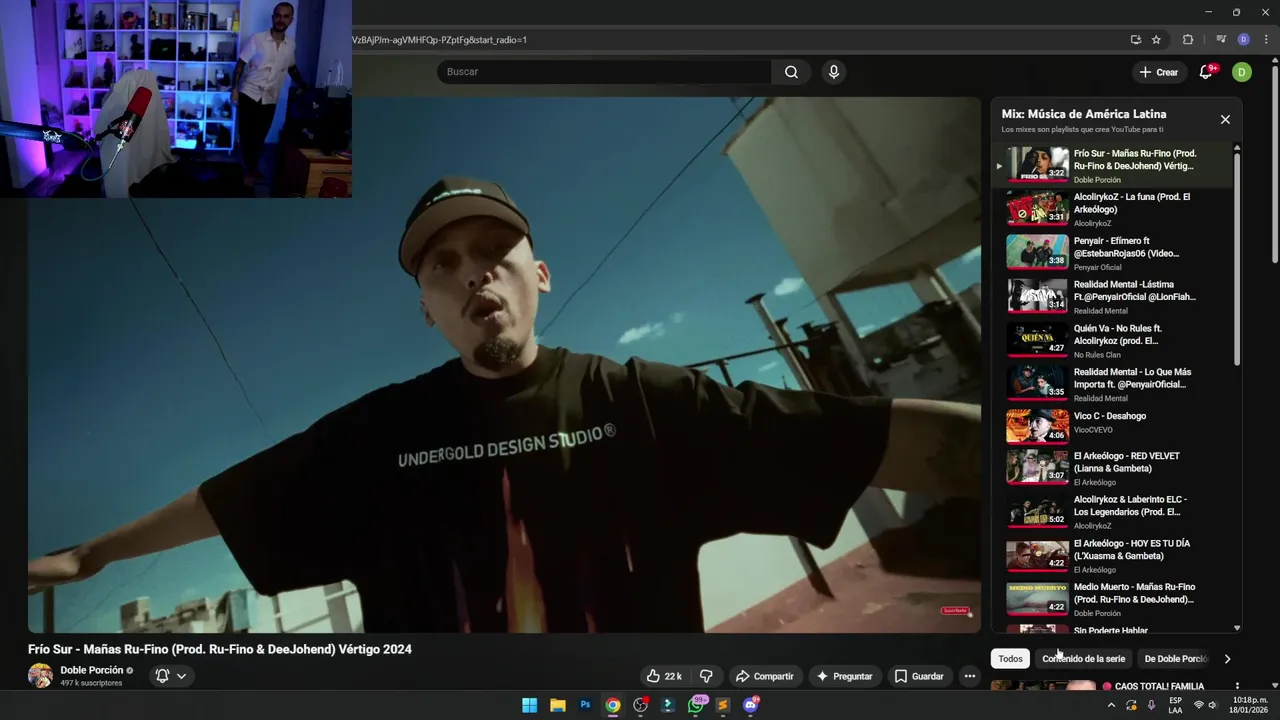
Task: Select the Todos filter chip
Action: [x=1010, y=659]
